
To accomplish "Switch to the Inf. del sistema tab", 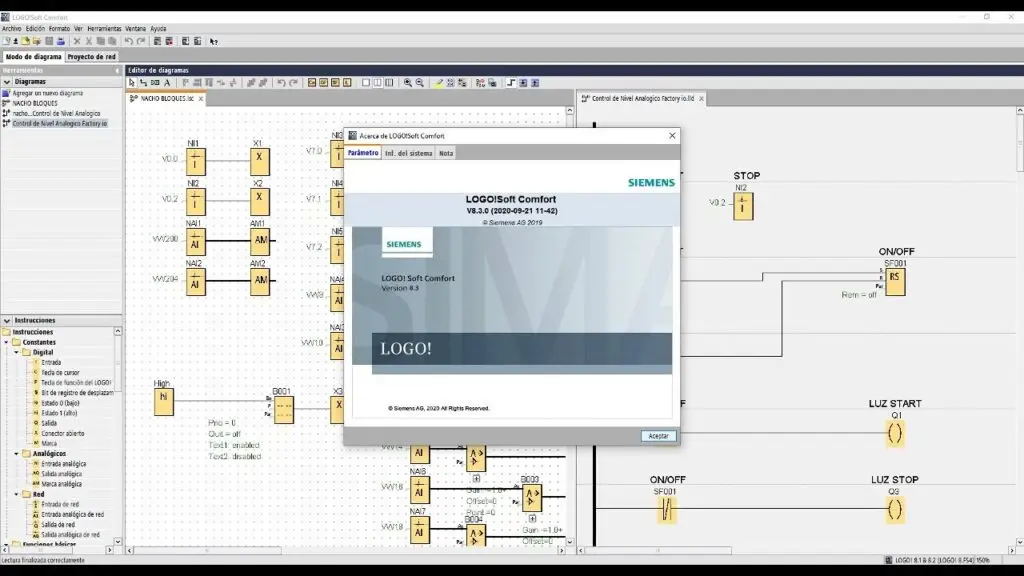I will 408,153.
